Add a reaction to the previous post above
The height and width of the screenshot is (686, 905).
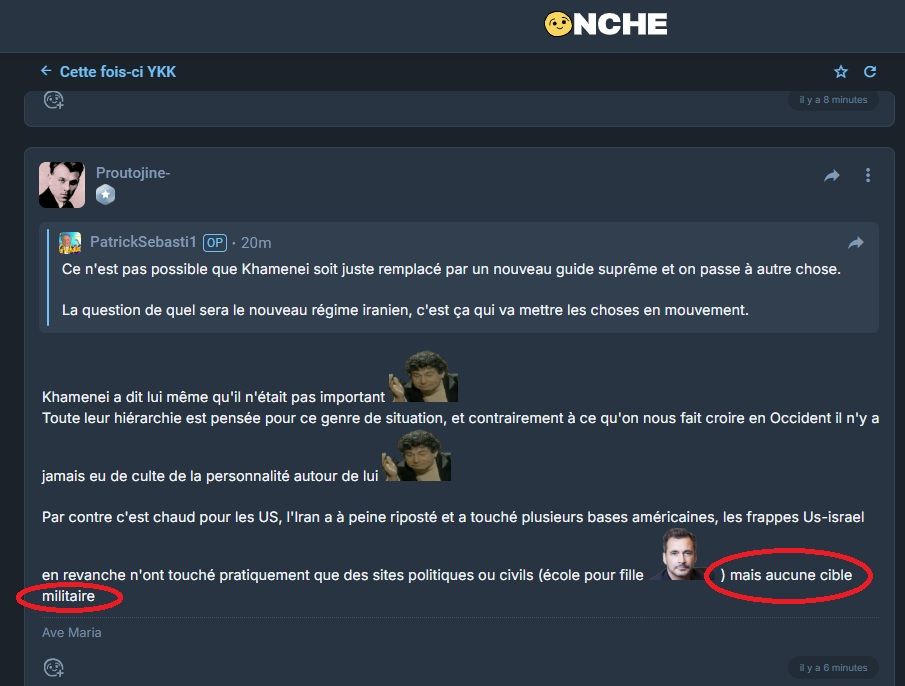[54, 100]
